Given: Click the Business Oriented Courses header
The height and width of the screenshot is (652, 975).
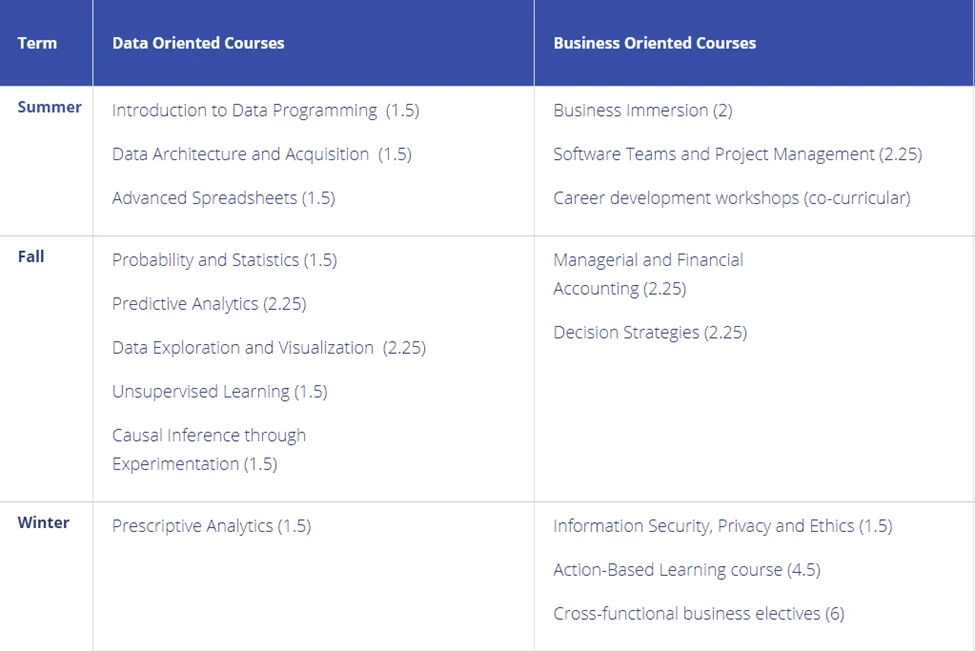Looking at the screenshot, I should point(654,43).
